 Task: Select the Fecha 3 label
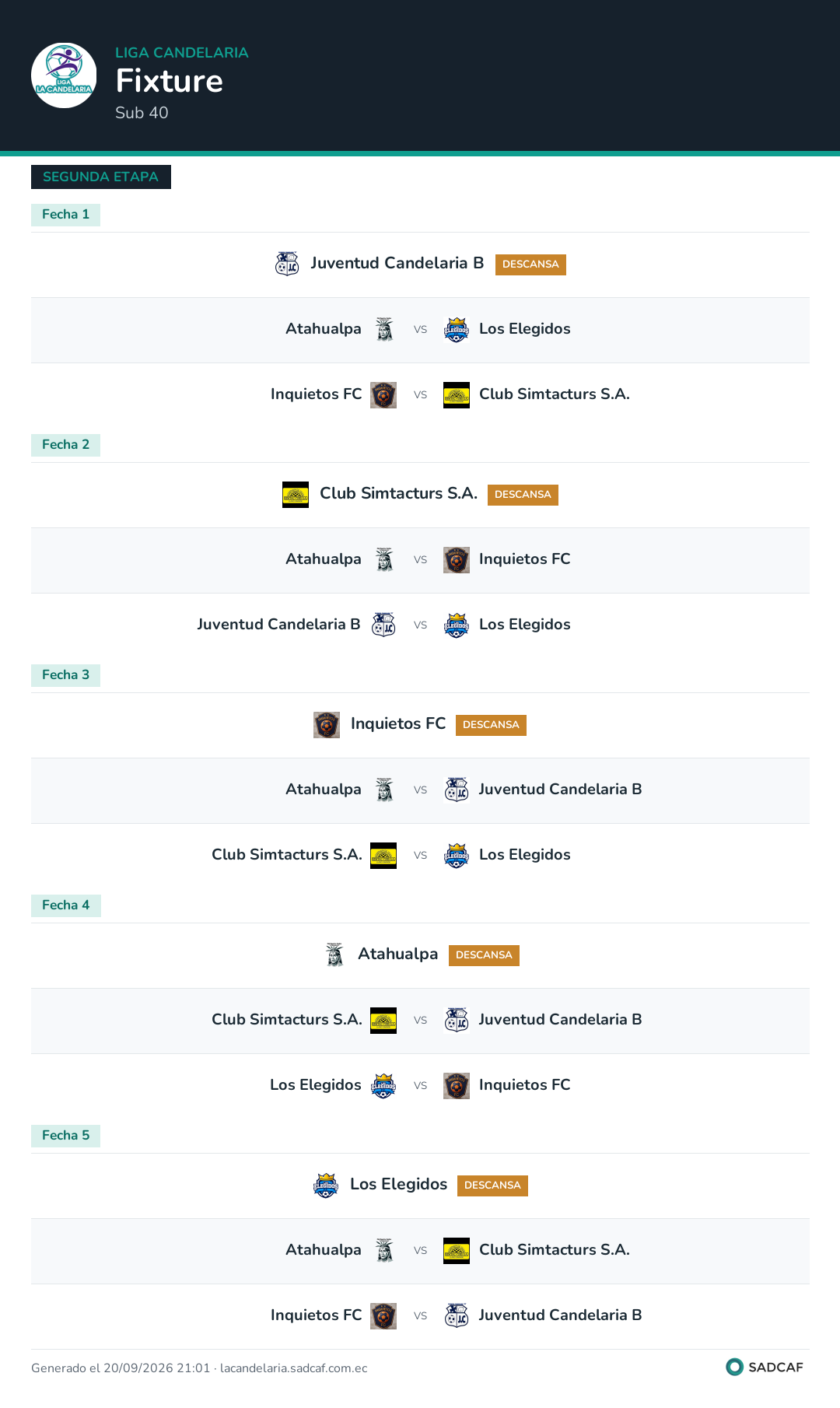[x=65, y=675]
